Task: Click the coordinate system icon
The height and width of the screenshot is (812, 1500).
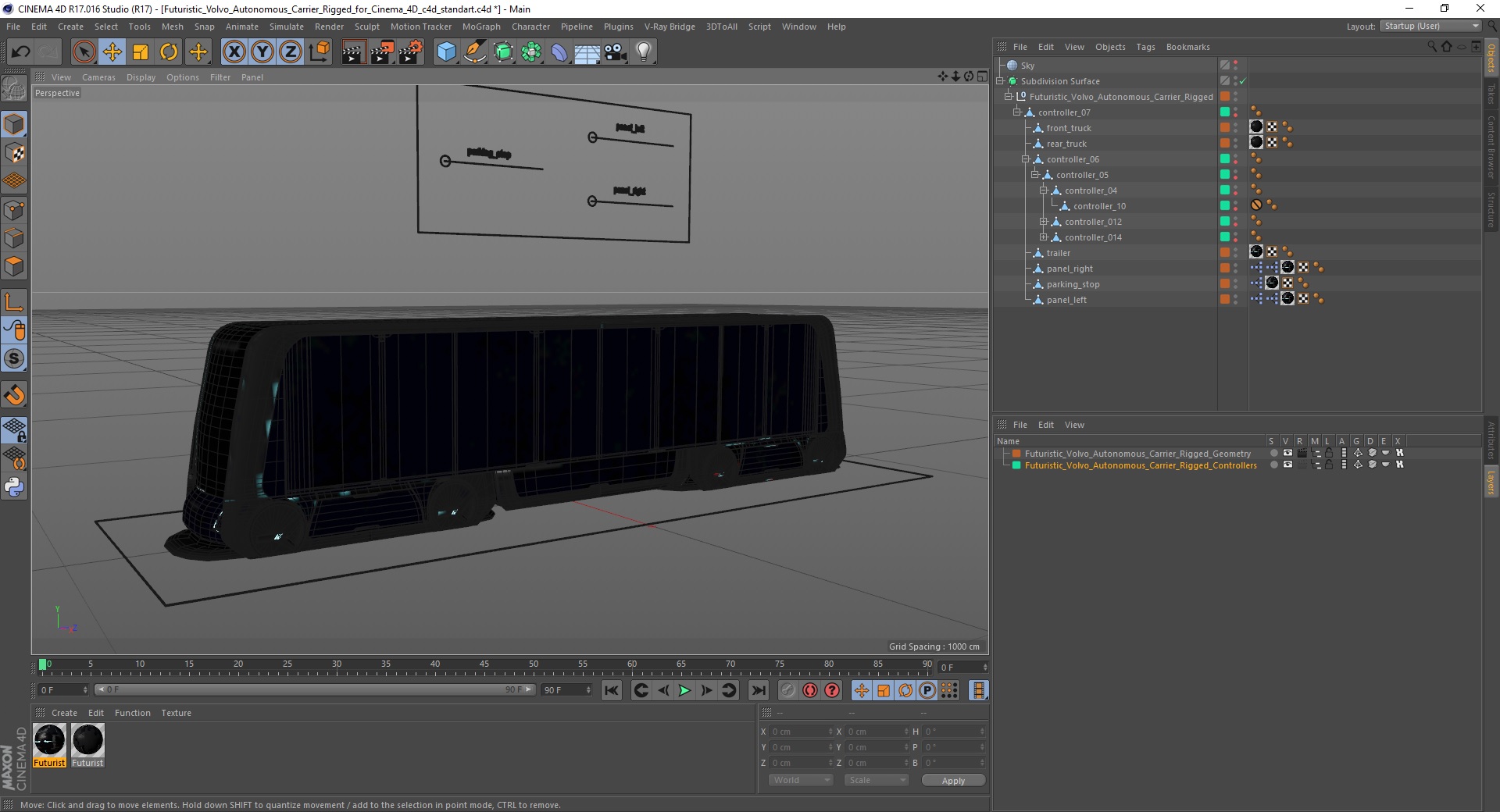Action: click(x=319, y=52)
